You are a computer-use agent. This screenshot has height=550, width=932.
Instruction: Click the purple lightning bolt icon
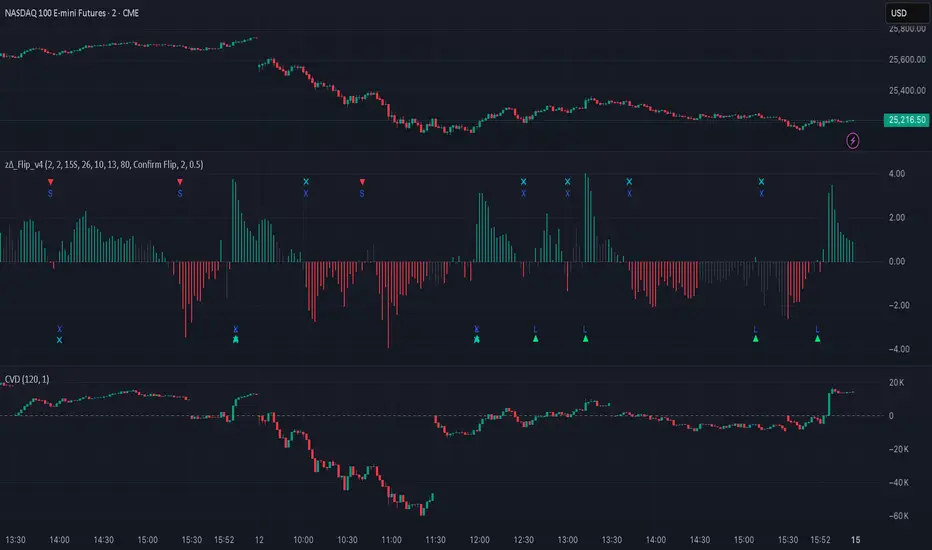[x=852, y=141]
